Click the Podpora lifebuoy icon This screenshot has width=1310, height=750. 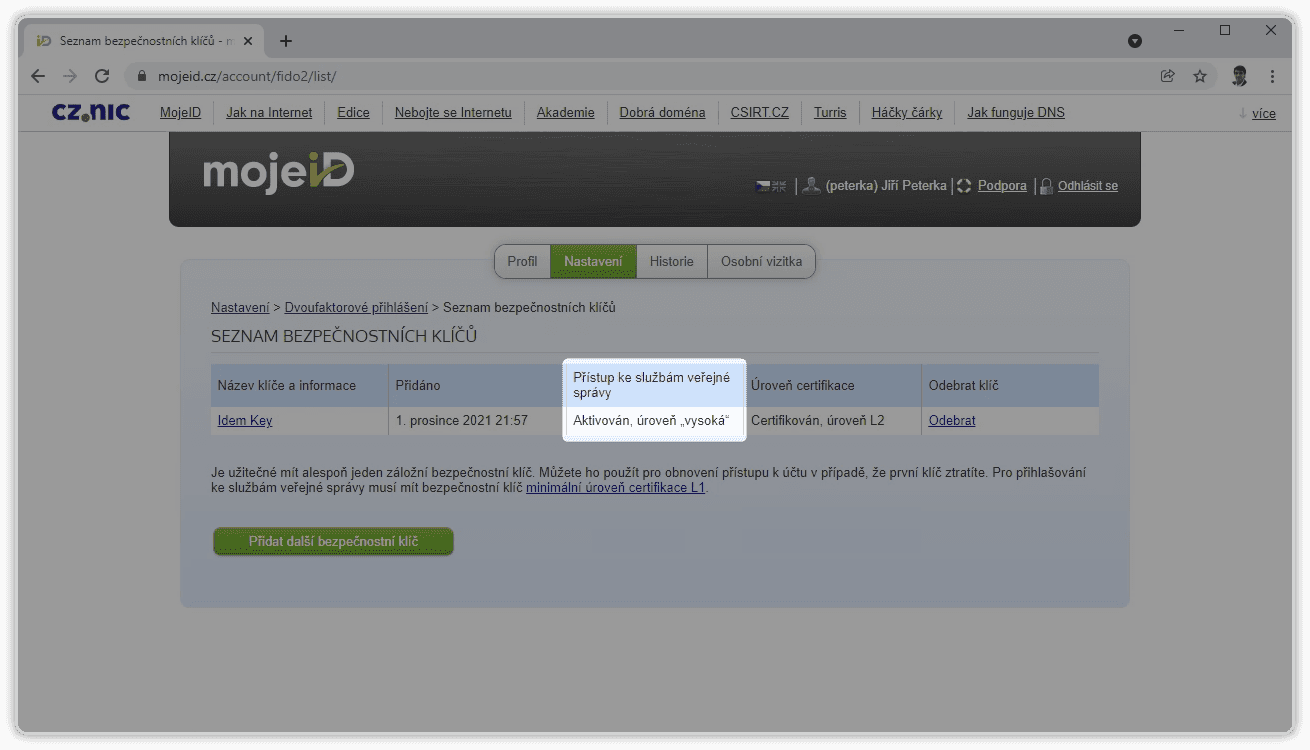pyautogui.click(x=964, y=186)
